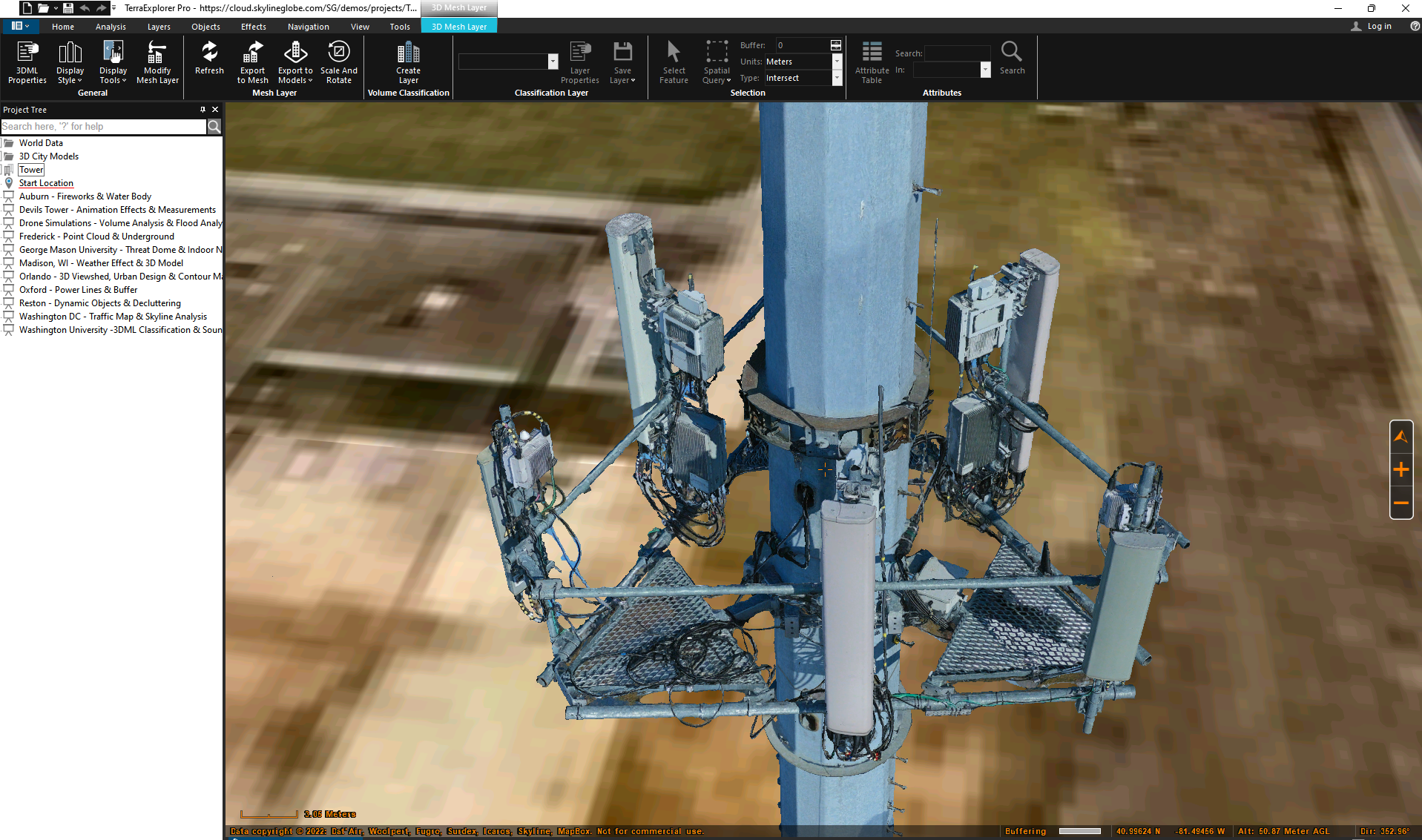Open the Navigation ribbon tab
The height and width of the screenshot is (840, 1422).
[308, 27]
